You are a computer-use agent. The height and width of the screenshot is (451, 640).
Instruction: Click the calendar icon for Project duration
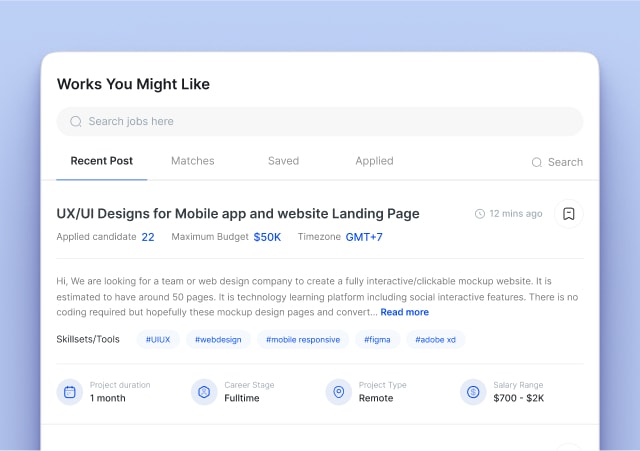coord(70,392)
